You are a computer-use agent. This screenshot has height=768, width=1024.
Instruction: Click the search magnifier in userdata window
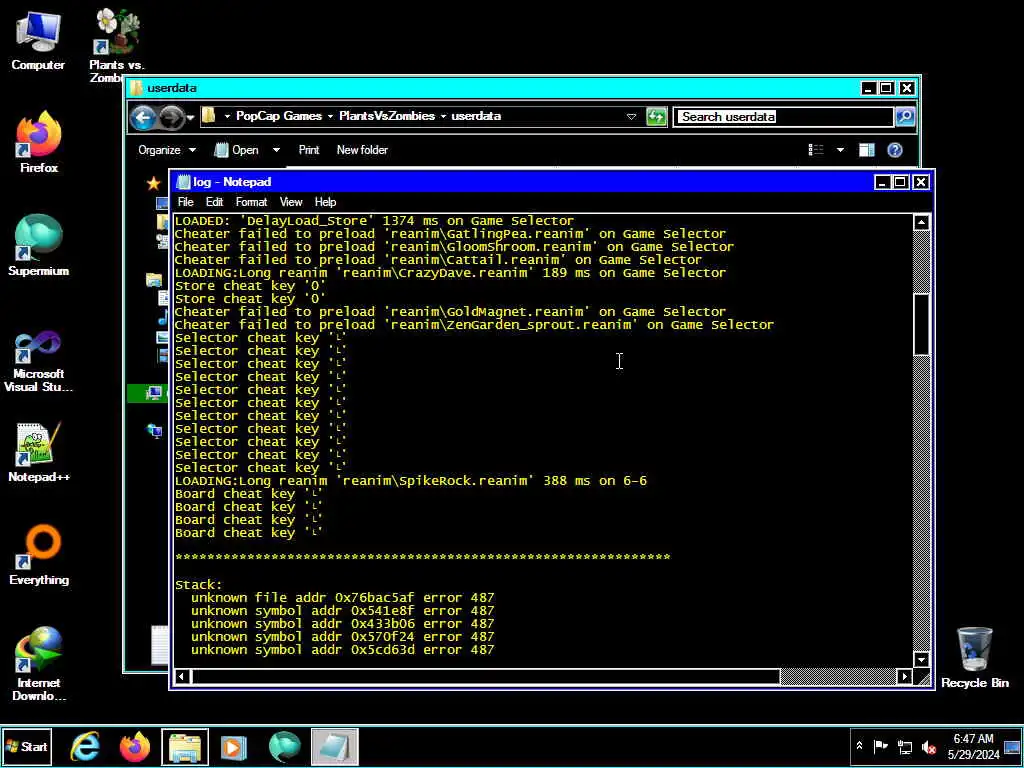tap(904, 117)
